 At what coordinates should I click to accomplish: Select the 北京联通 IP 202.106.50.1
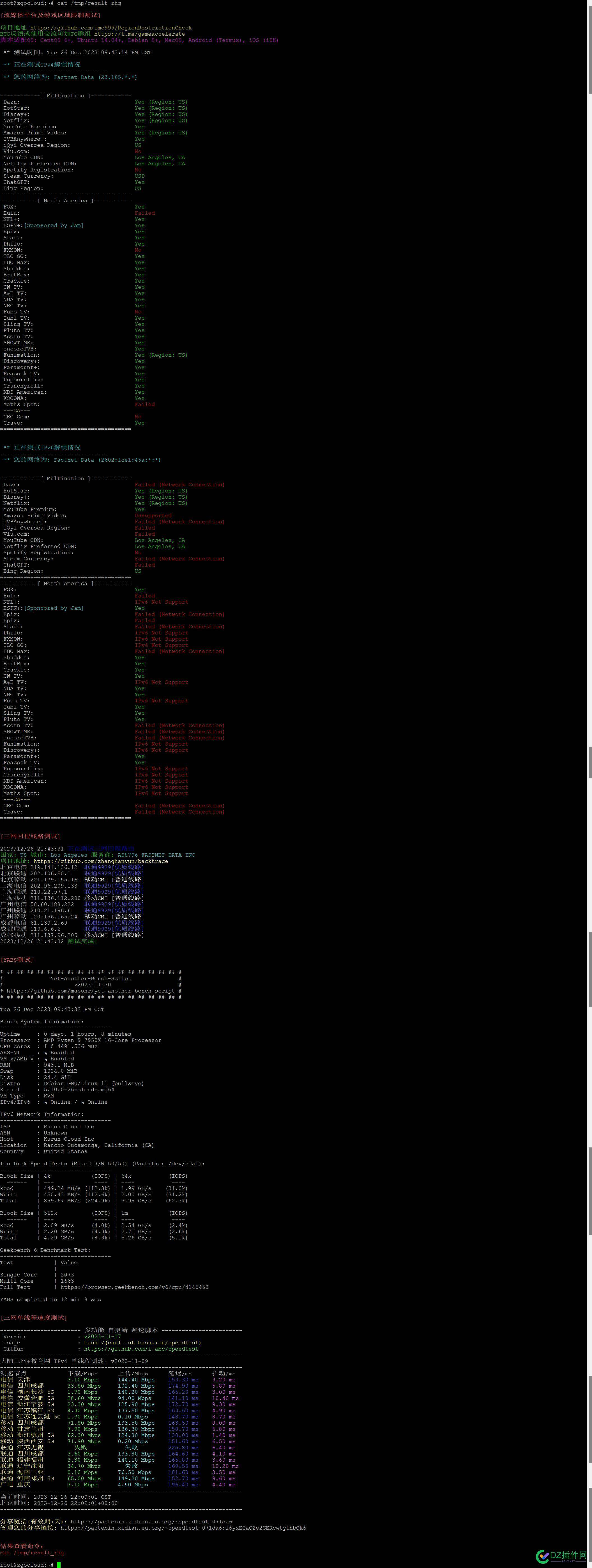[50, 874]
